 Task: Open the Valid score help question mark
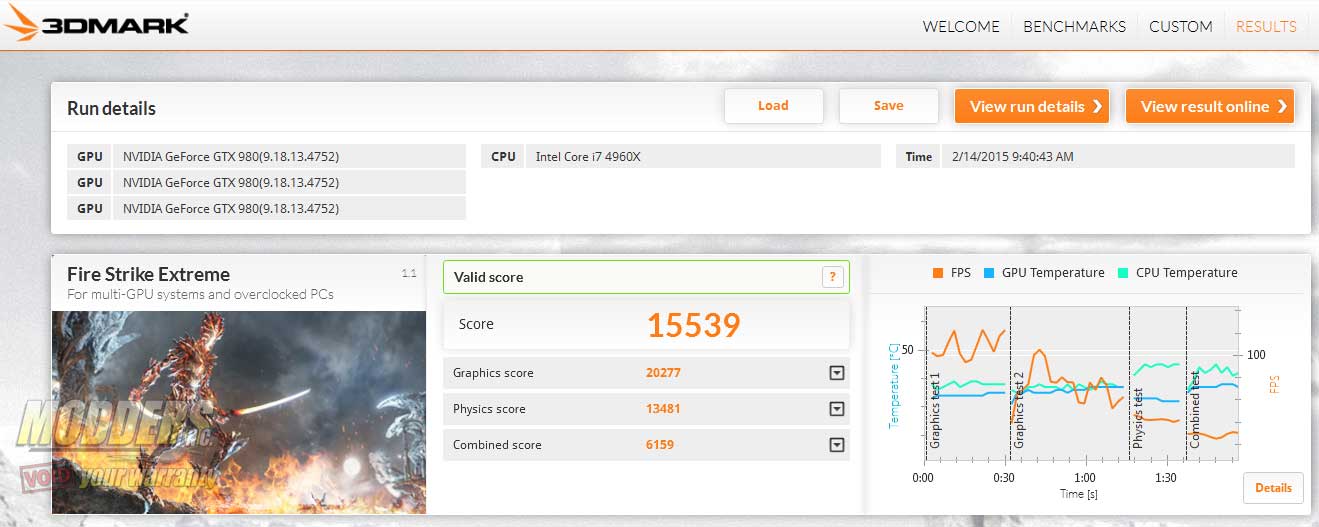(x=833, y=277)
